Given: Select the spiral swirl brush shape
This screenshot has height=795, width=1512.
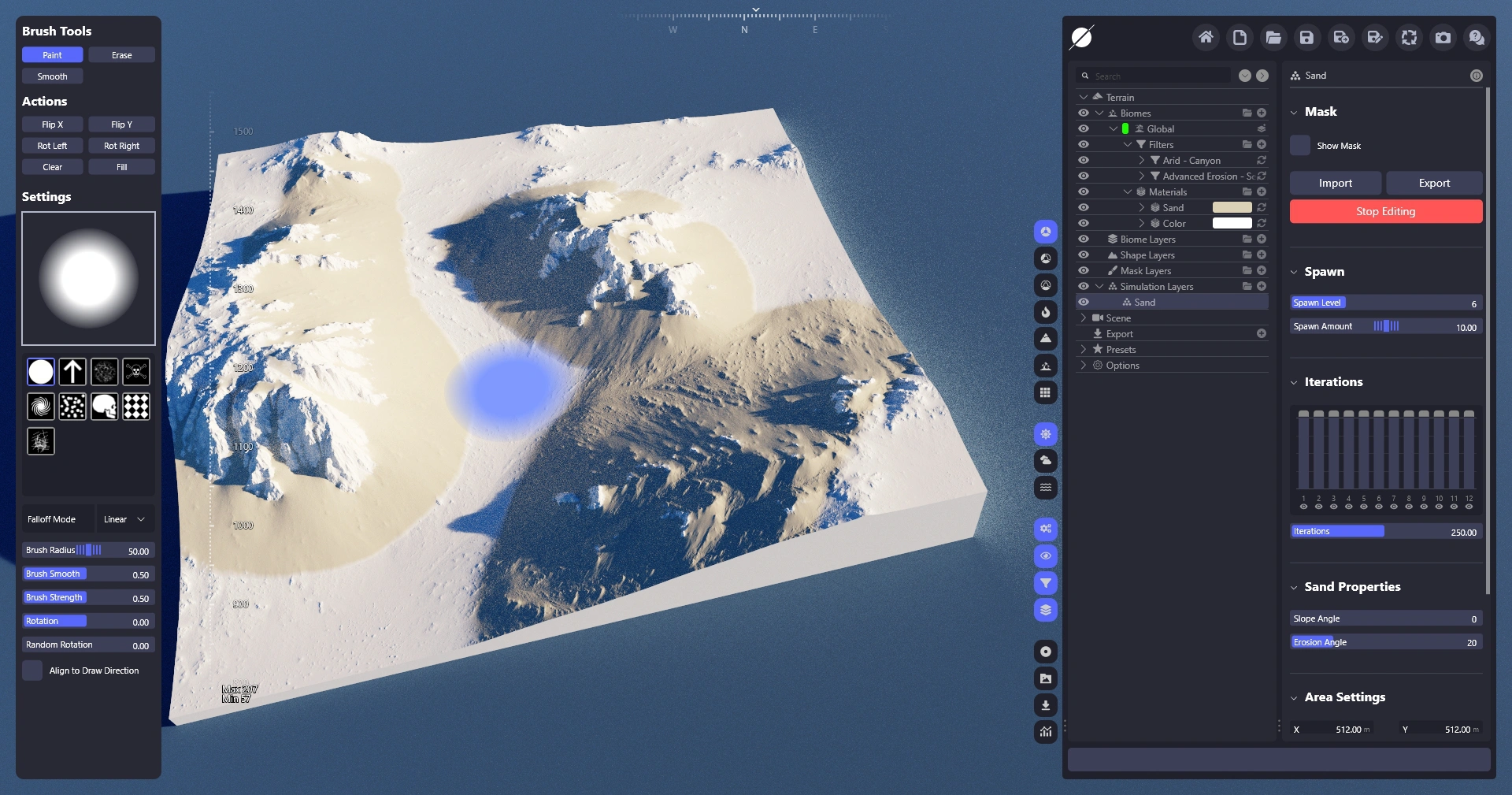Looking at the screenshot, I should coord(41,407).
